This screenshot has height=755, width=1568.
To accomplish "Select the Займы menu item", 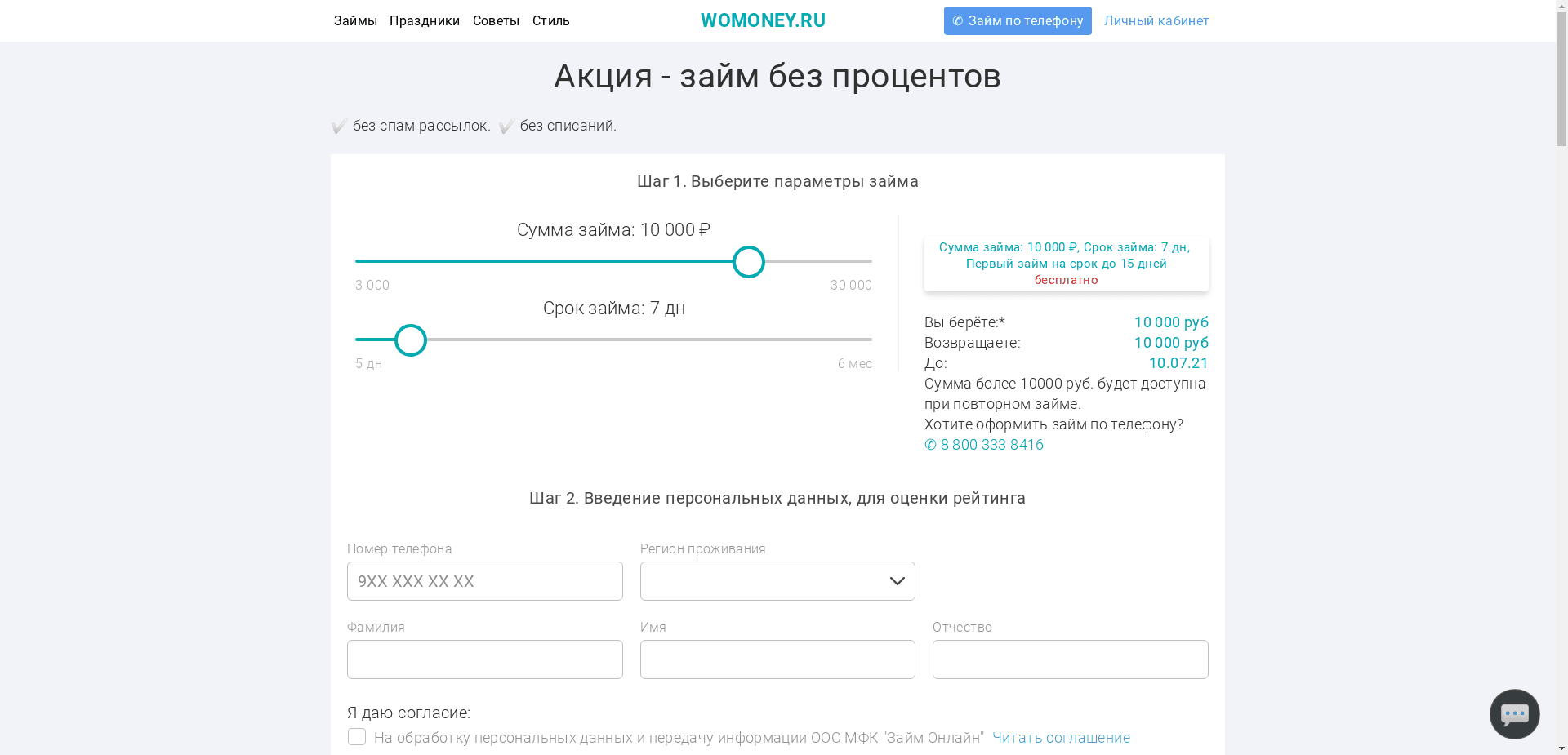I will 355,20.
